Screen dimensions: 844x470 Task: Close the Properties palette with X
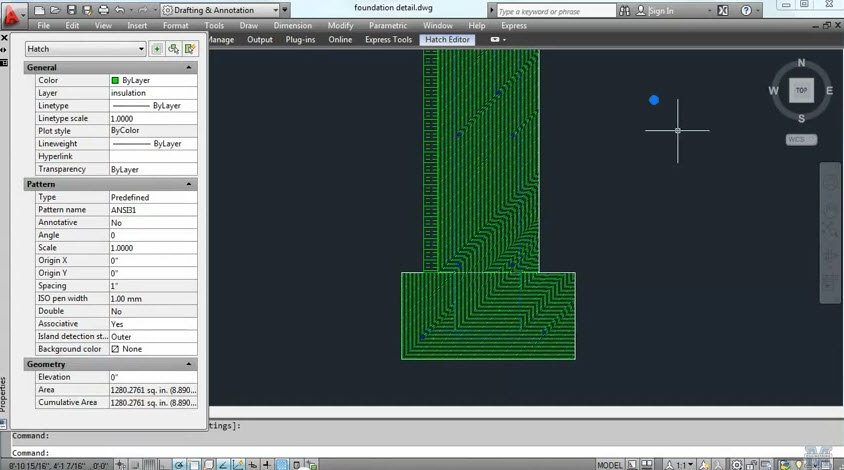click(4, 38)
